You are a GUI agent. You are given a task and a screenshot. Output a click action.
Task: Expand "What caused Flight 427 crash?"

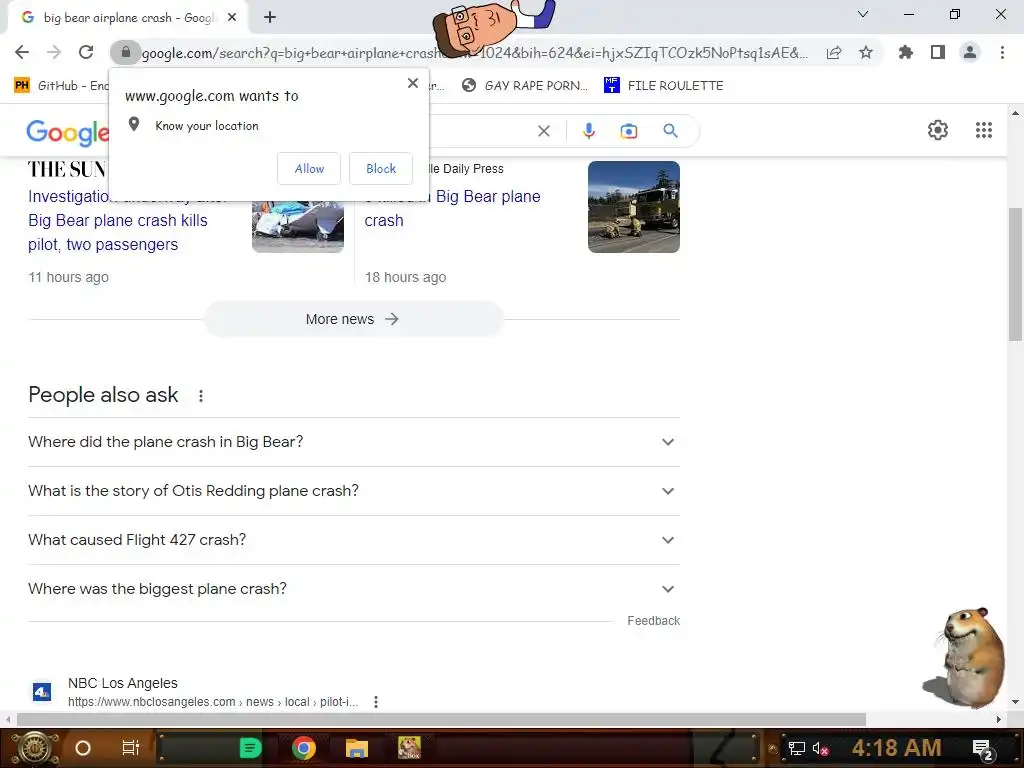(x=353, y=540)
